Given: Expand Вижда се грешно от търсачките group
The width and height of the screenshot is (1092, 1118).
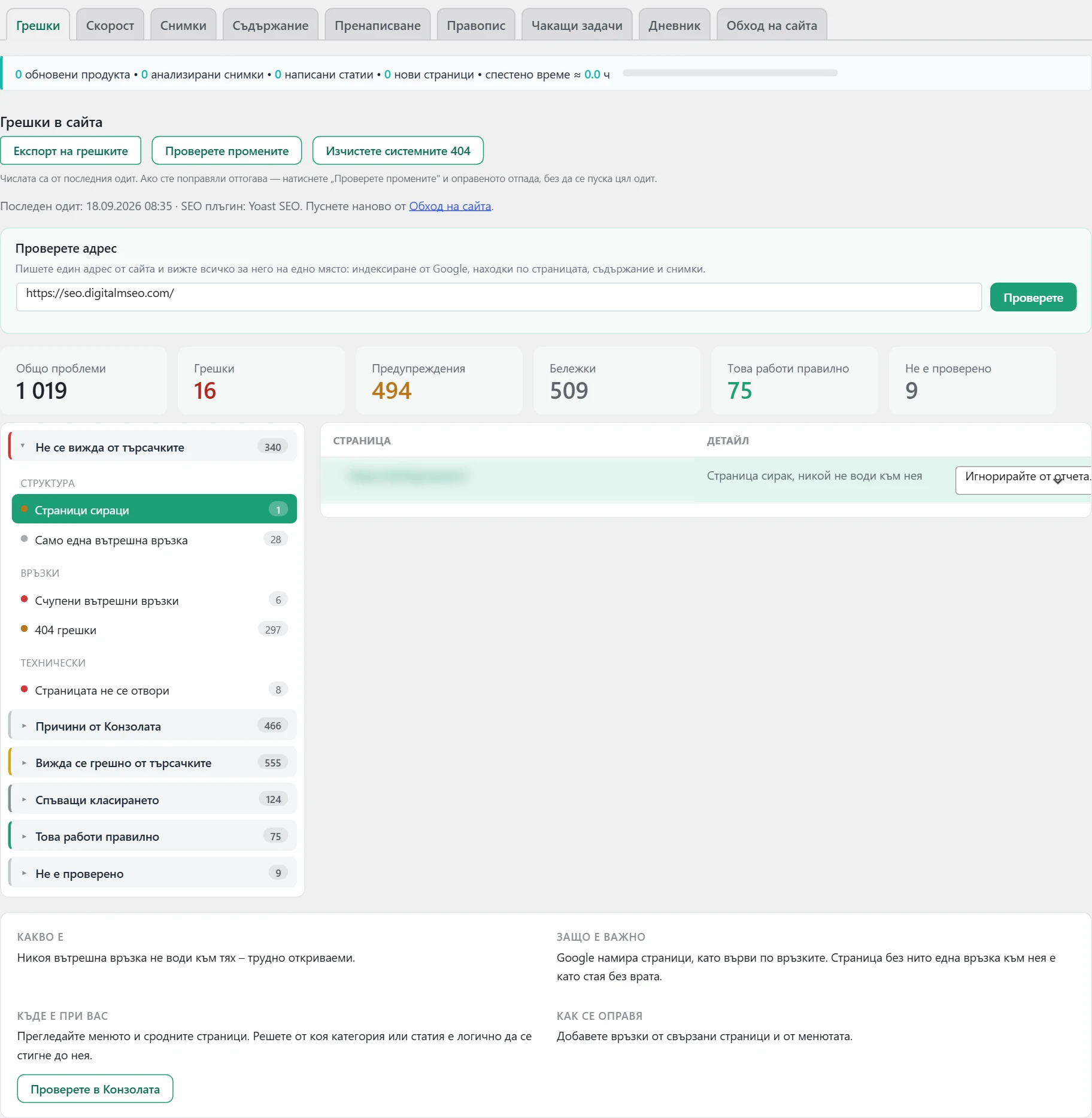Looking at the screenshot, I should [x=153, y=763].
